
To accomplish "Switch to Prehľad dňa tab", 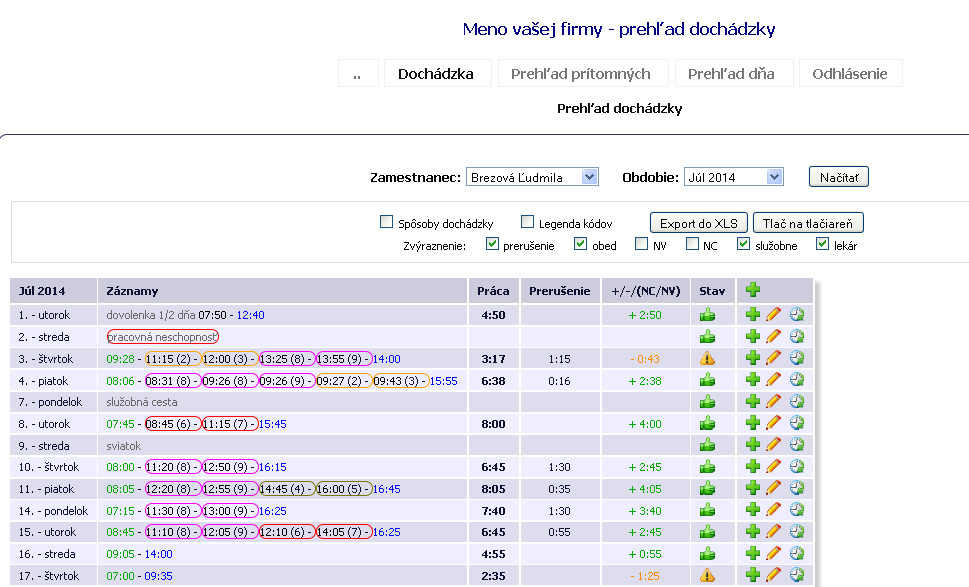I will click(x=734, y=74).
